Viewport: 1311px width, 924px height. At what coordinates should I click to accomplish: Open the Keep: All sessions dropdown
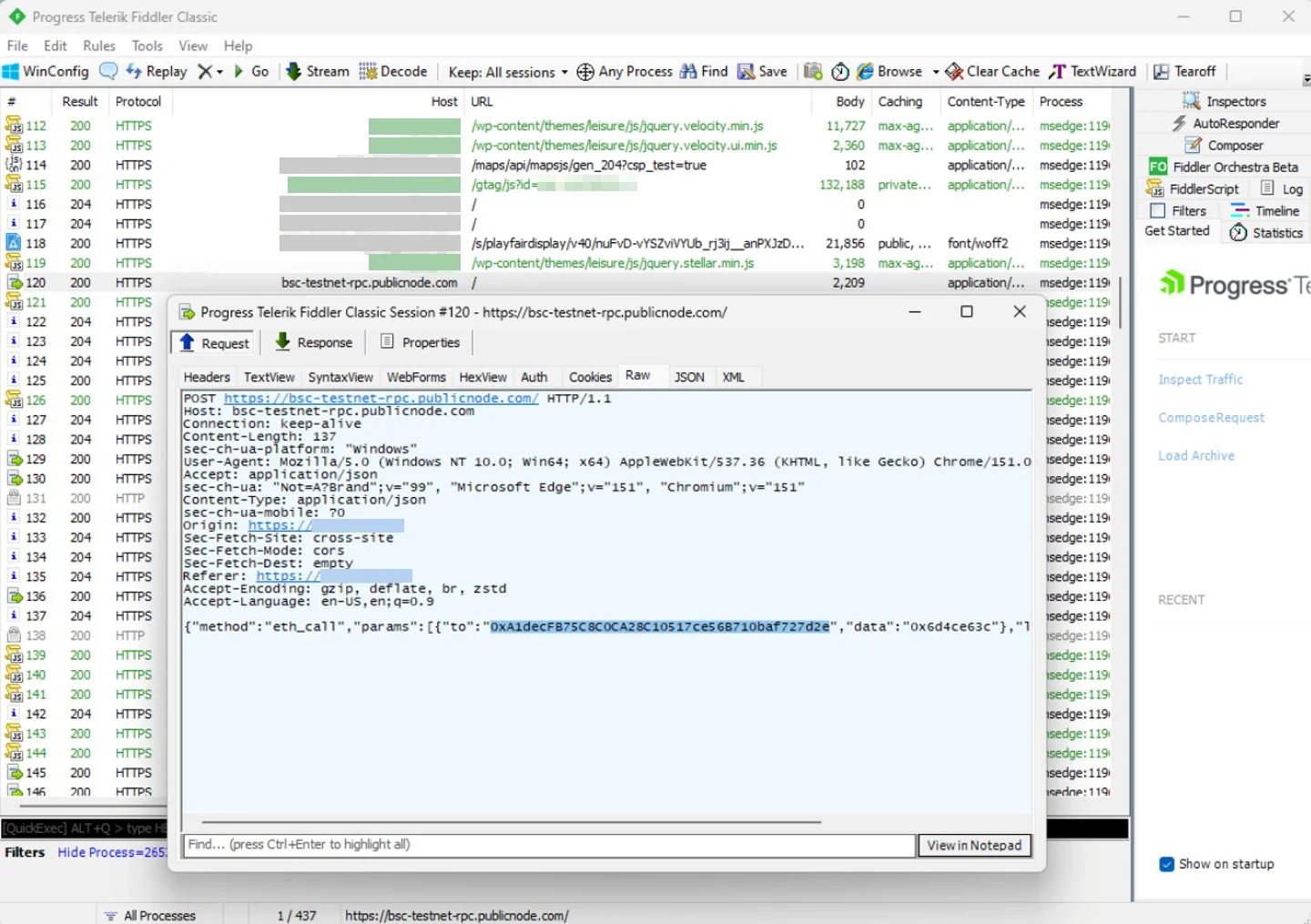click(x=508, y=72)
